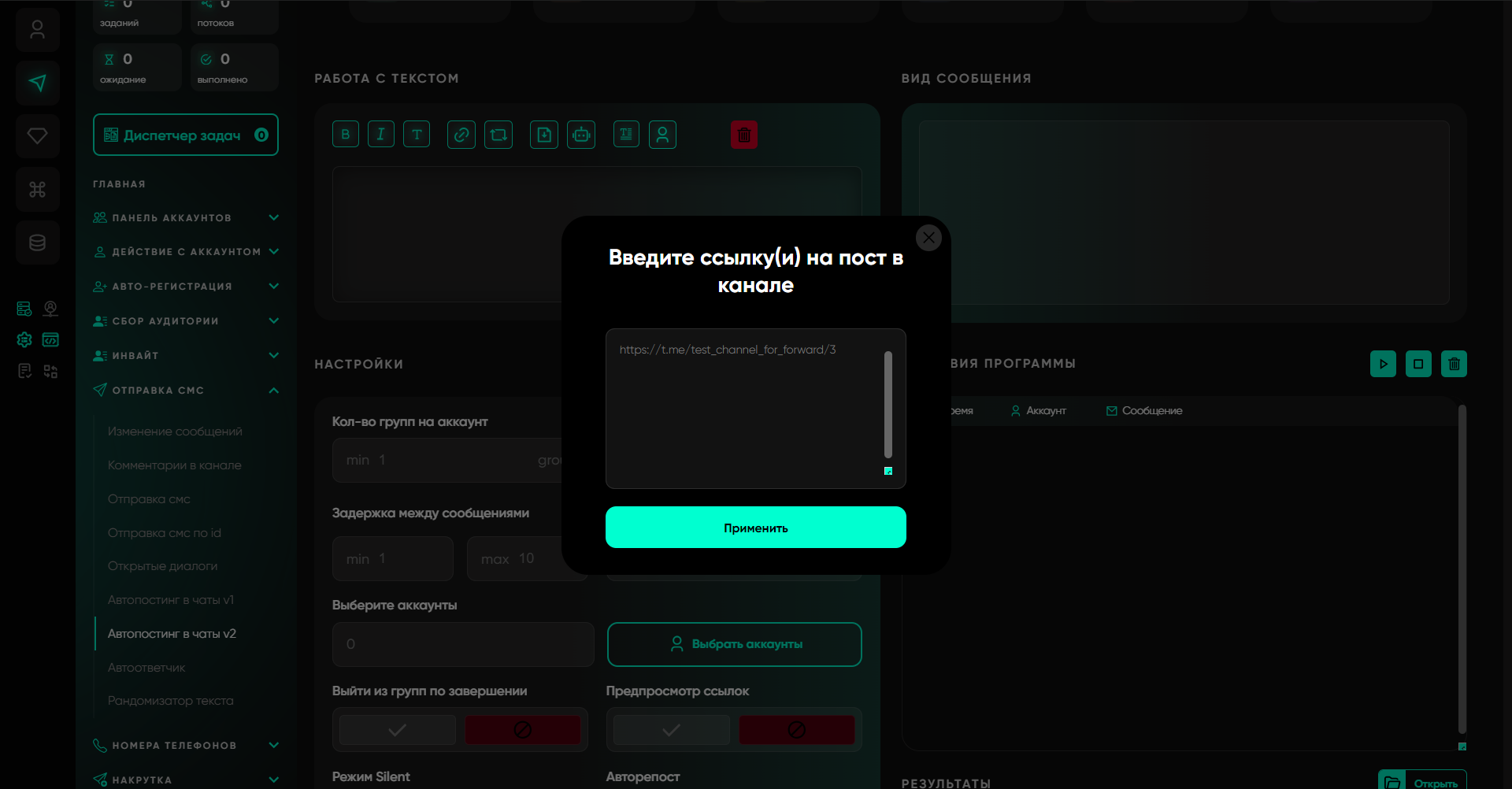The width and height of the screenshot is (1512, 789).
Task: Click the insert link icon
Action: coord(461,135)
